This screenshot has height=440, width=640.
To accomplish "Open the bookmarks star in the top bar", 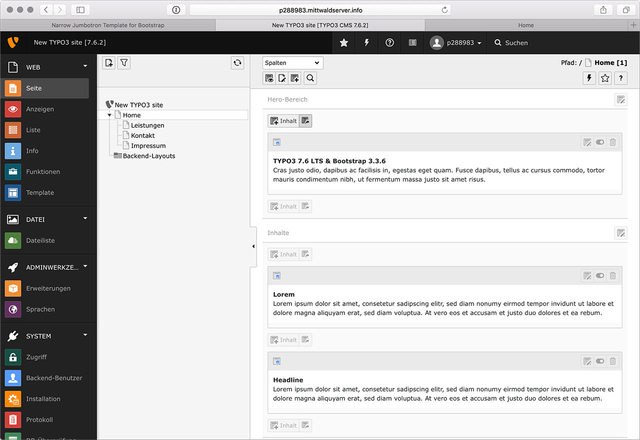I will [x=344, y=43].
